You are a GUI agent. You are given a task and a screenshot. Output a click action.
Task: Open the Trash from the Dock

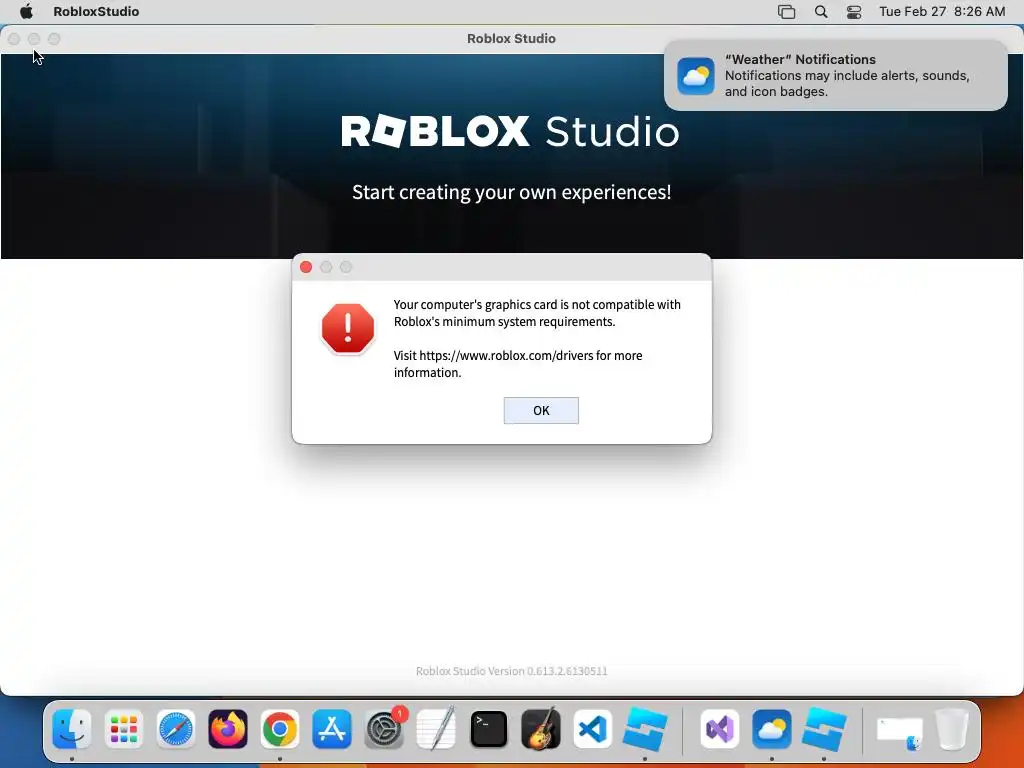coord(952,729)
